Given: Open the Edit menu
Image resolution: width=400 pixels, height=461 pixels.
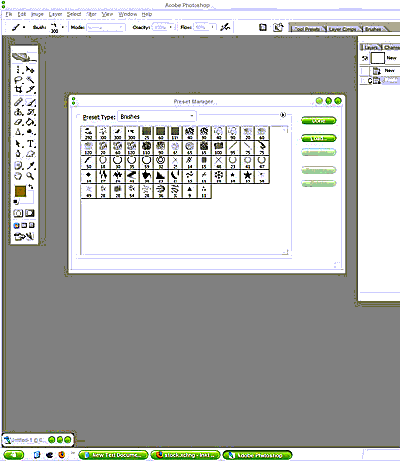Looking at the screenshot, I should 22,14.
